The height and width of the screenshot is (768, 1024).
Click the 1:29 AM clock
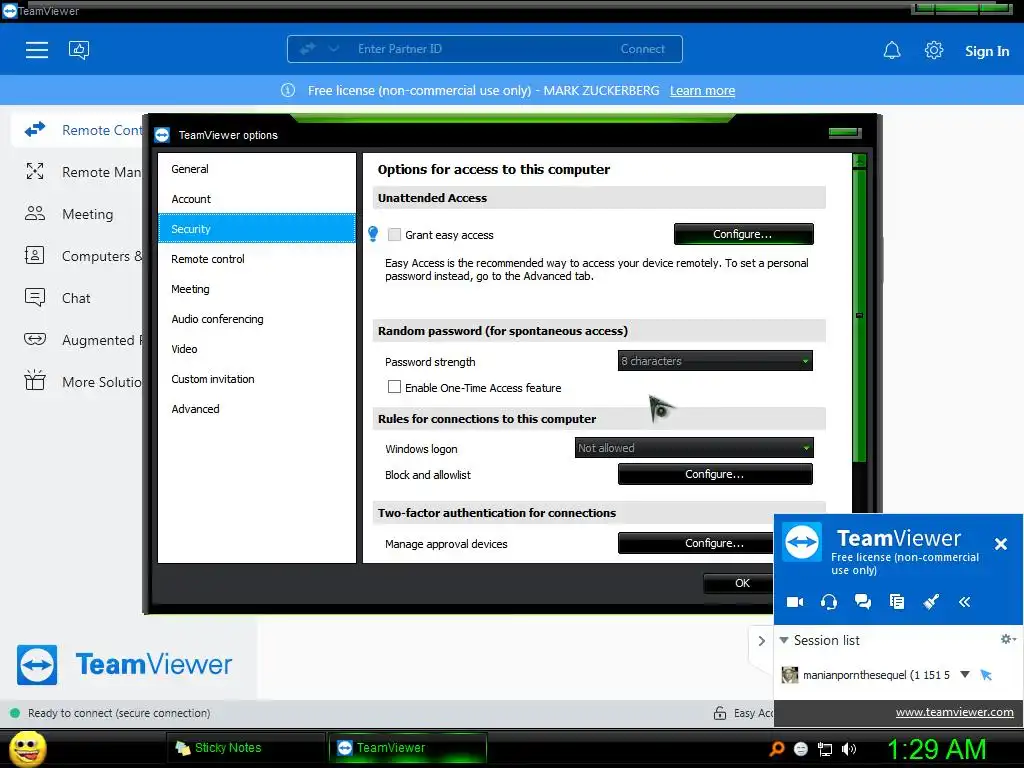tap(936, 749)
